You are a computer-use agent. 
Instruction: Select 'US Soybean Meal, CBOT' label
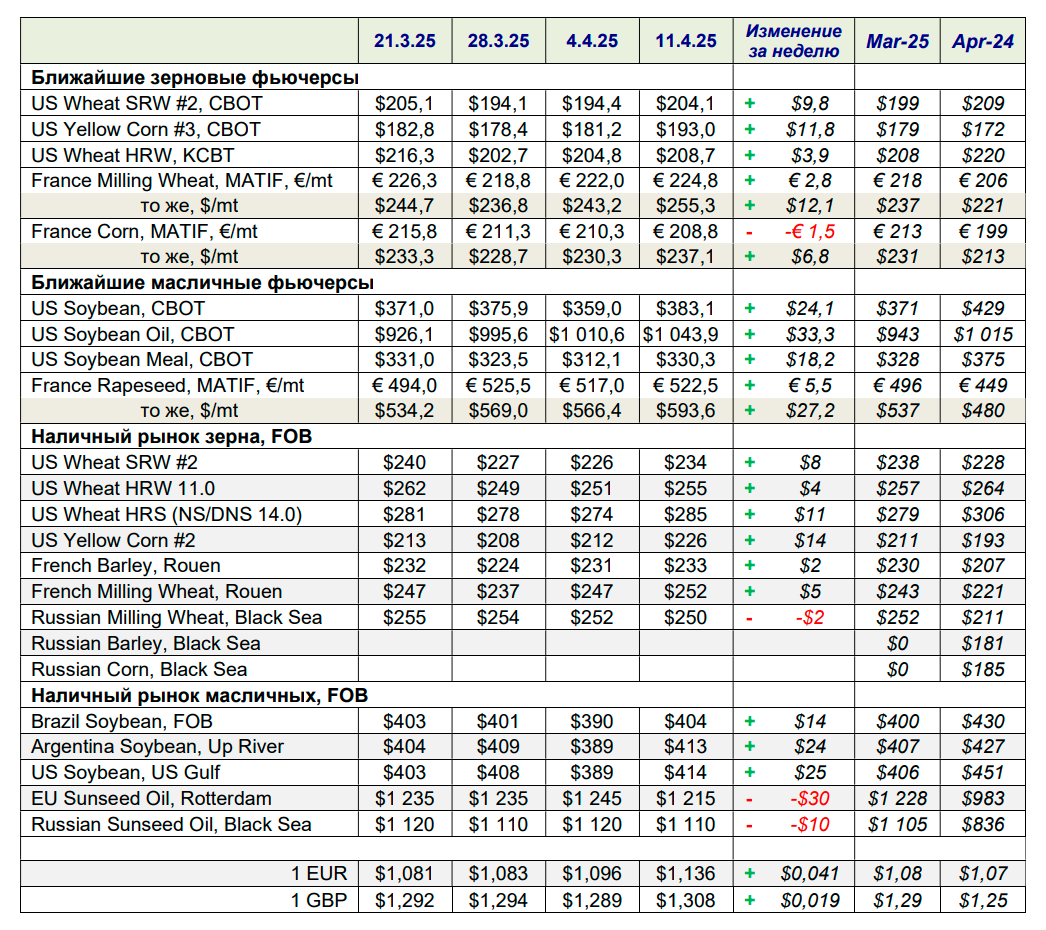click(x=142, y=360)
